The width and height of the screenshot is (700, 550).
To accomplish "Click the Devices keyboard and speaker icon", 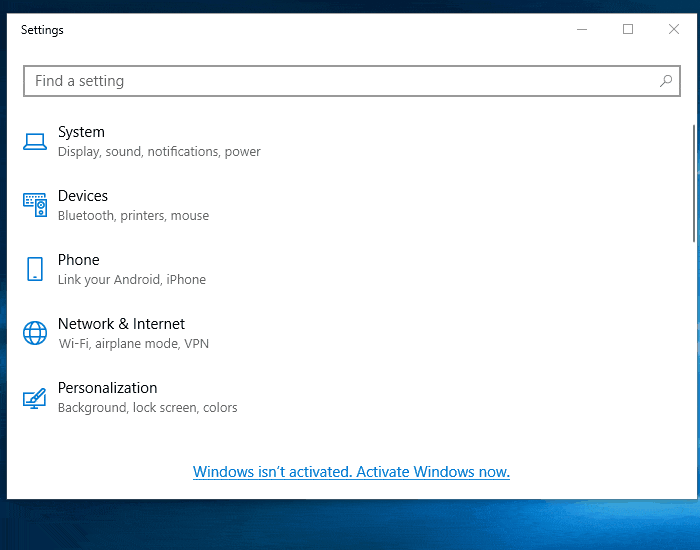I will tap(35, 205).
